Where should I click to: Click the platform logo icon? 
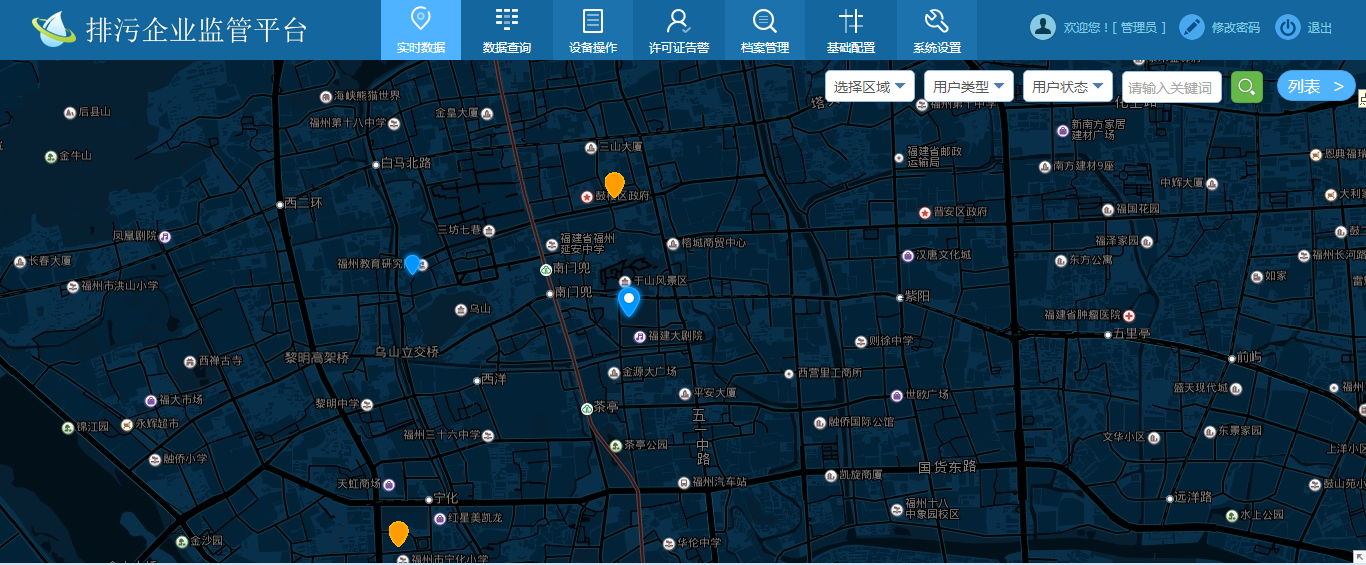(53, 30)
